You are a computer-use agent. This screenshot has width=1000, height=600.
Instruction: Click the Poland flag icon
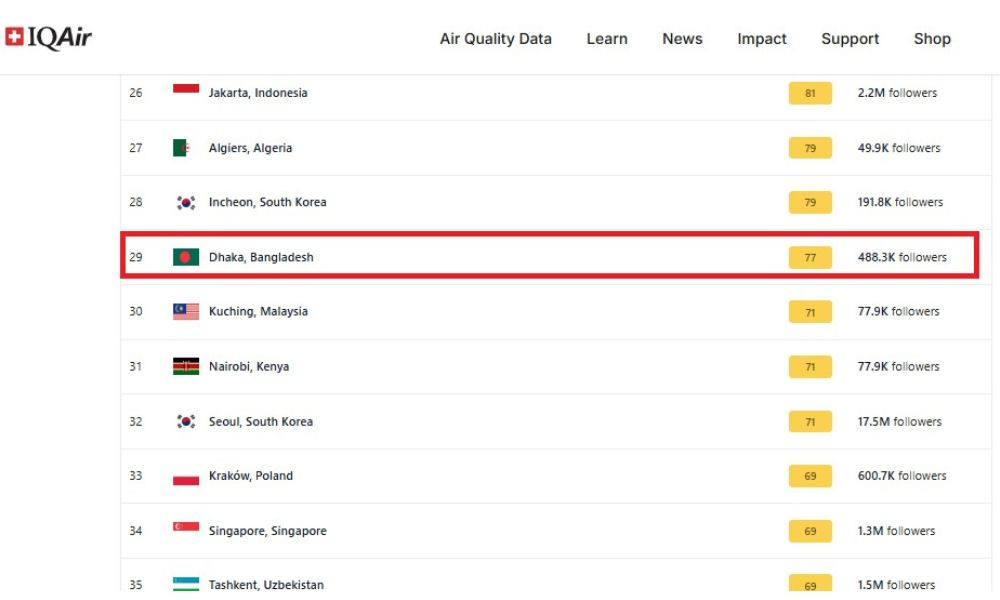coord(186,476)
